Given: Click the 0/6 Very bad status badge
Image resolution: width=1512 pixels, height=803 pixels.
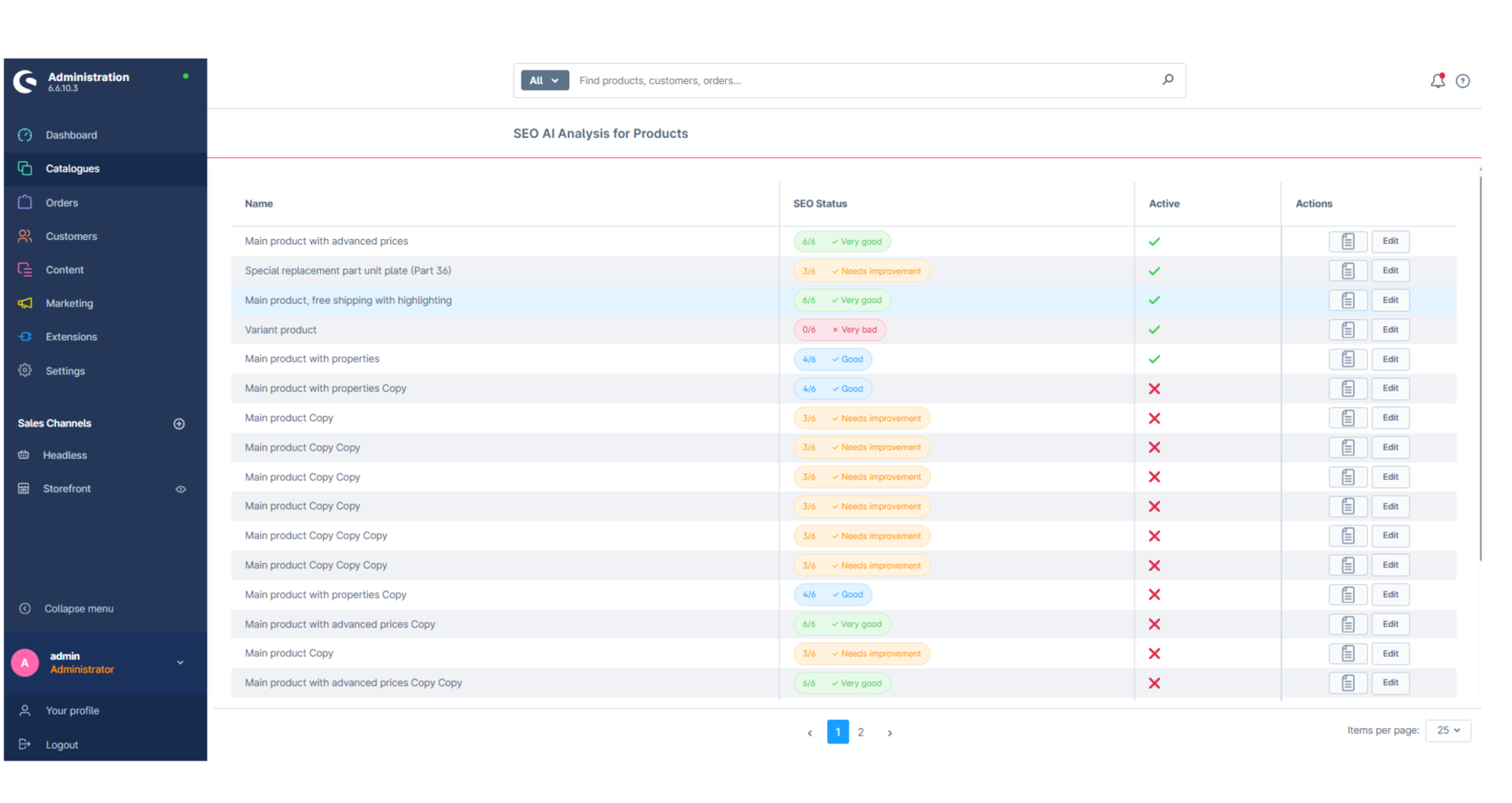Looking at the screenshot, I should point(840,330).
